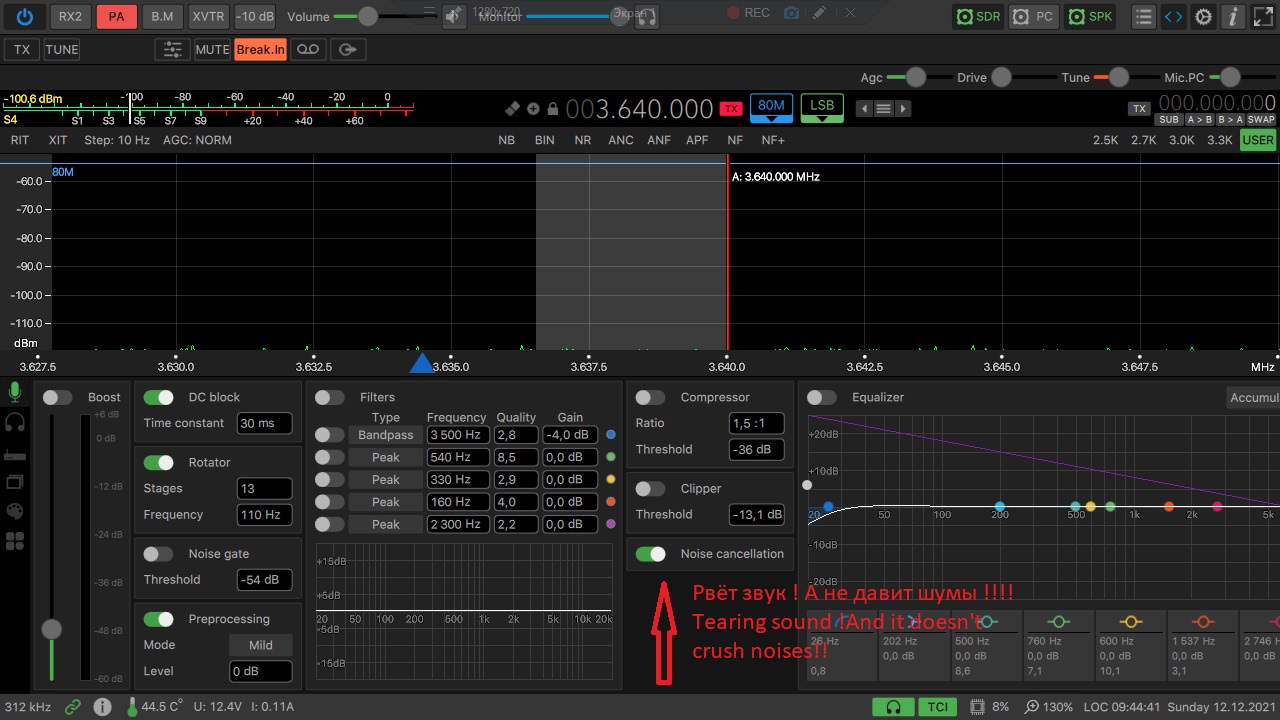Select the 3.0K filter bandwidth
Screen dimensions: 1280x720
tap(1182, 140)
